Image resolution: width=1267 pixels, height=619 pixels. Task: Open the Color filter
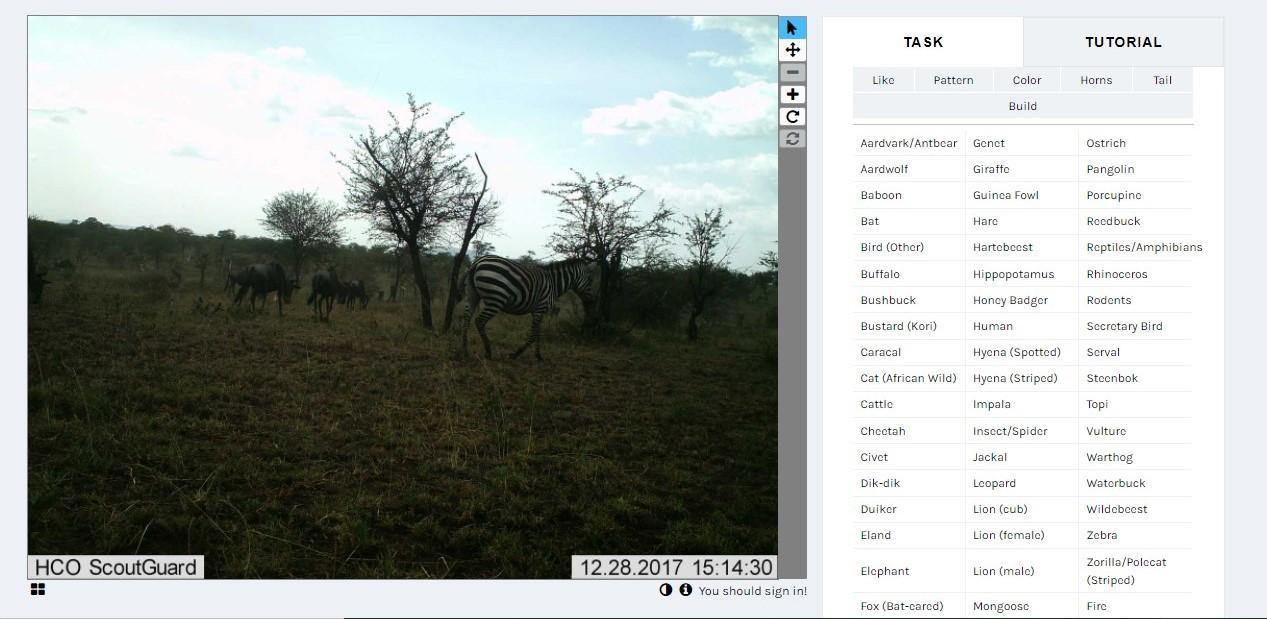point(1027,80)
